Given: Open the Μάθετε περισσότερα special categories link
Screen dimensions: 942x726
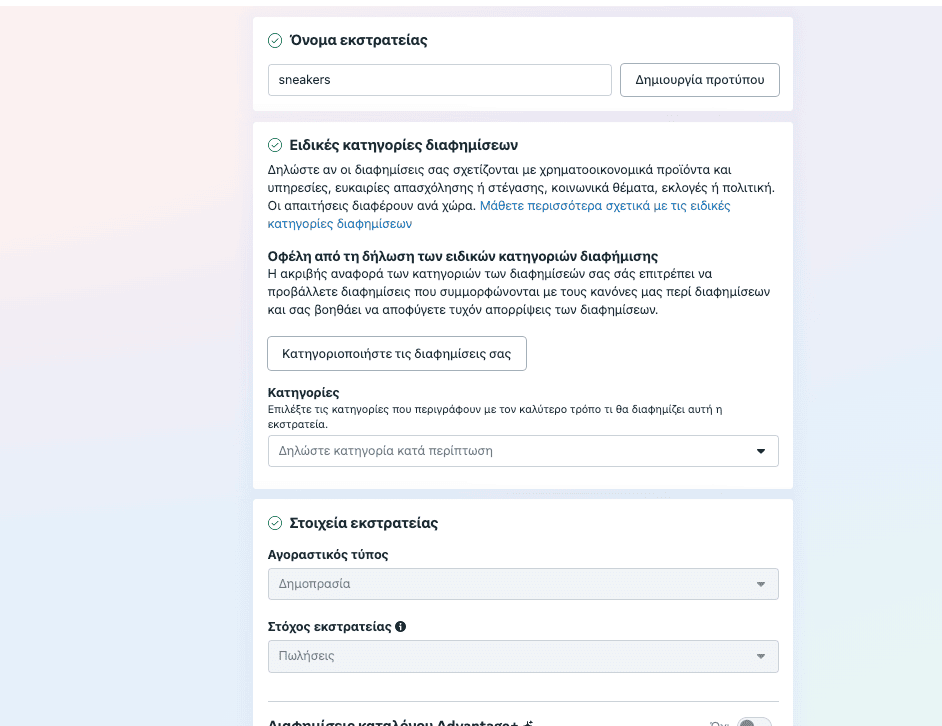Looking at the screenshot, I should tap(605, 206).
